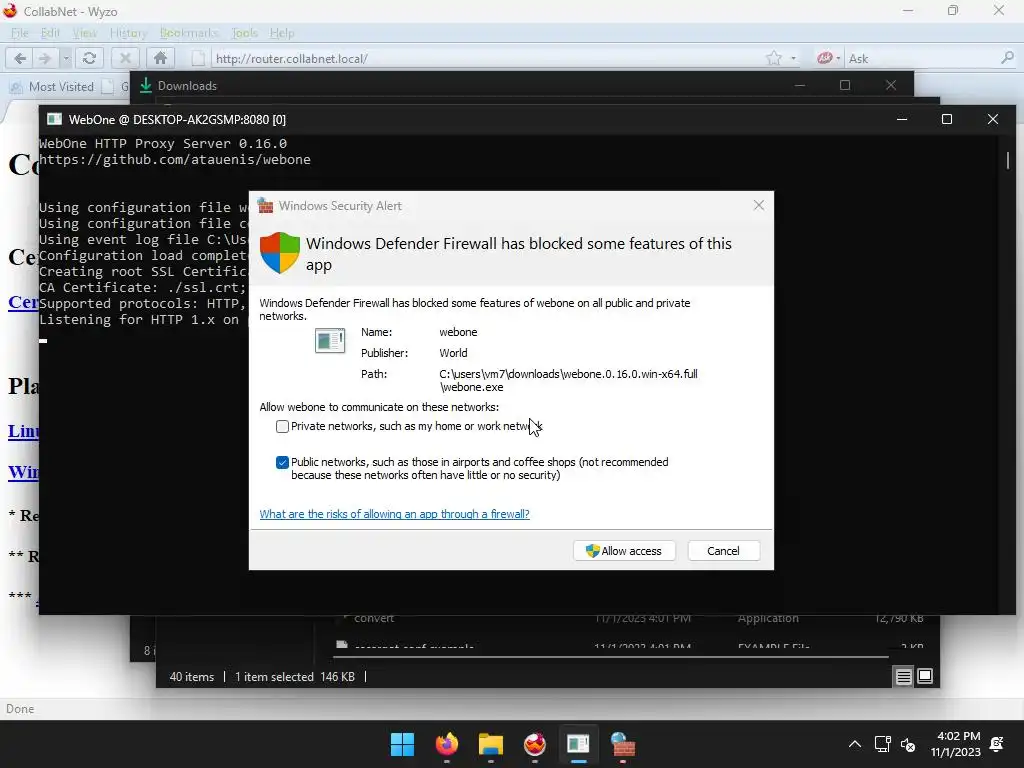The height and width of the screenshot is (768, 1024).
Task: Open the Tools menu in Wyzo
Action: coord(245,33)
